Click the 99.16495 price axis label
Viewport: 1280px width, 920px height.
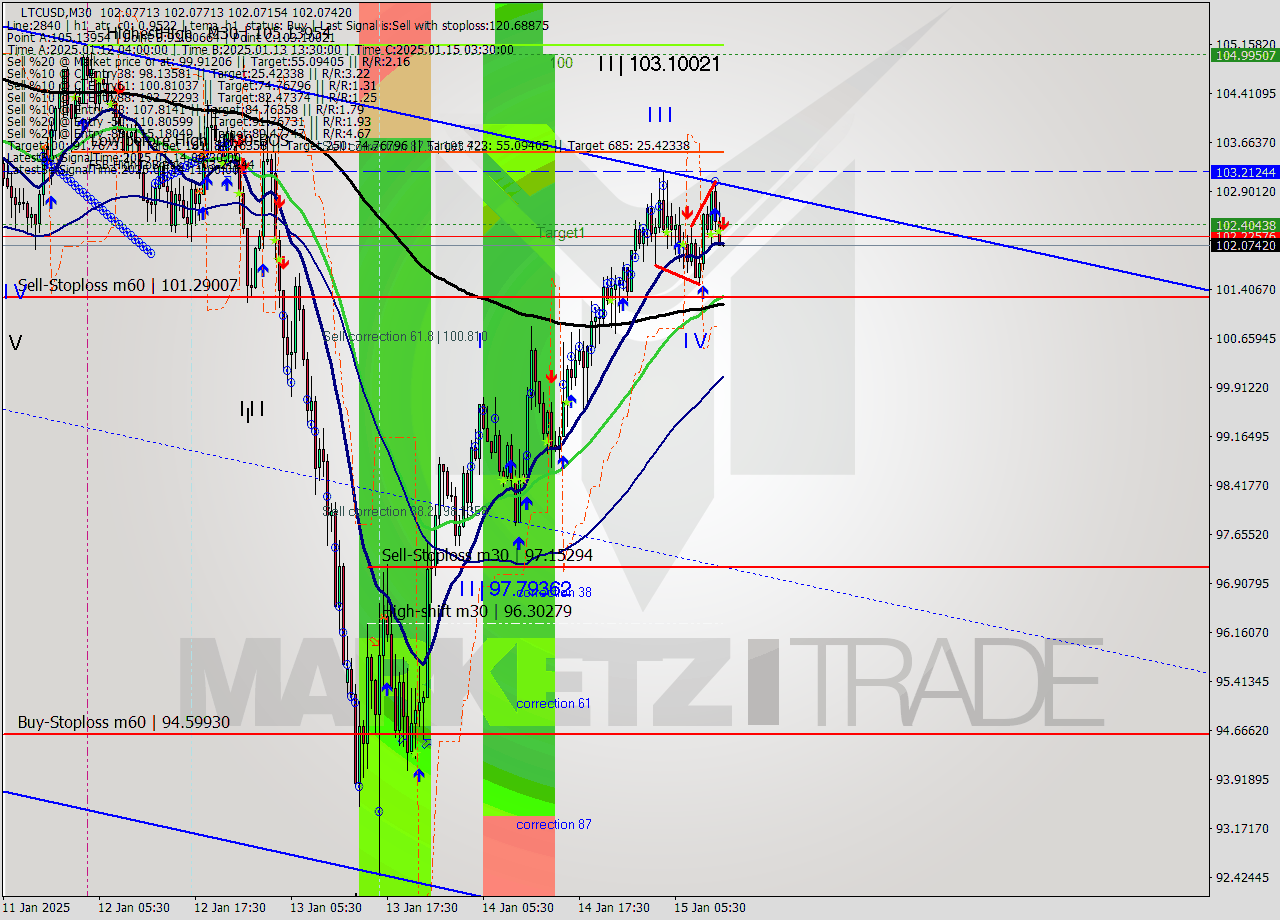tap(1241, 436)
